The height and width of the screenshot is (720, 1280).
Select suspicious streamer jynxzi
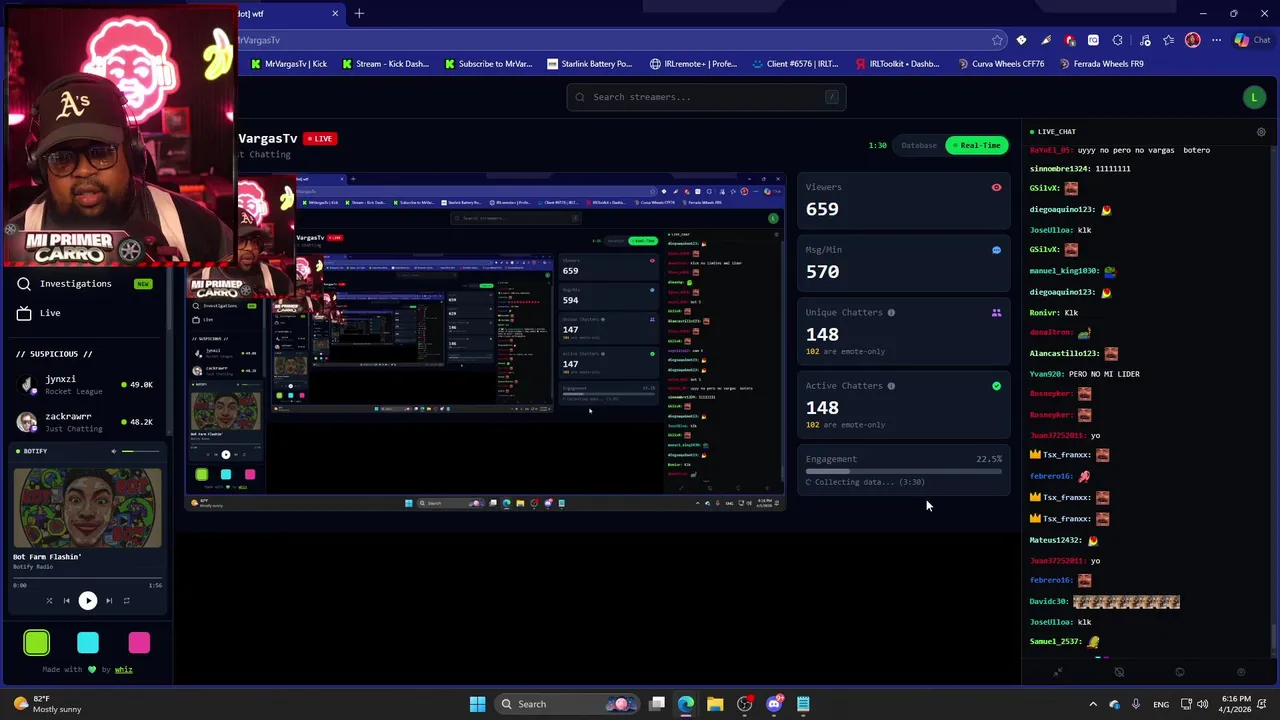point(86,385)
